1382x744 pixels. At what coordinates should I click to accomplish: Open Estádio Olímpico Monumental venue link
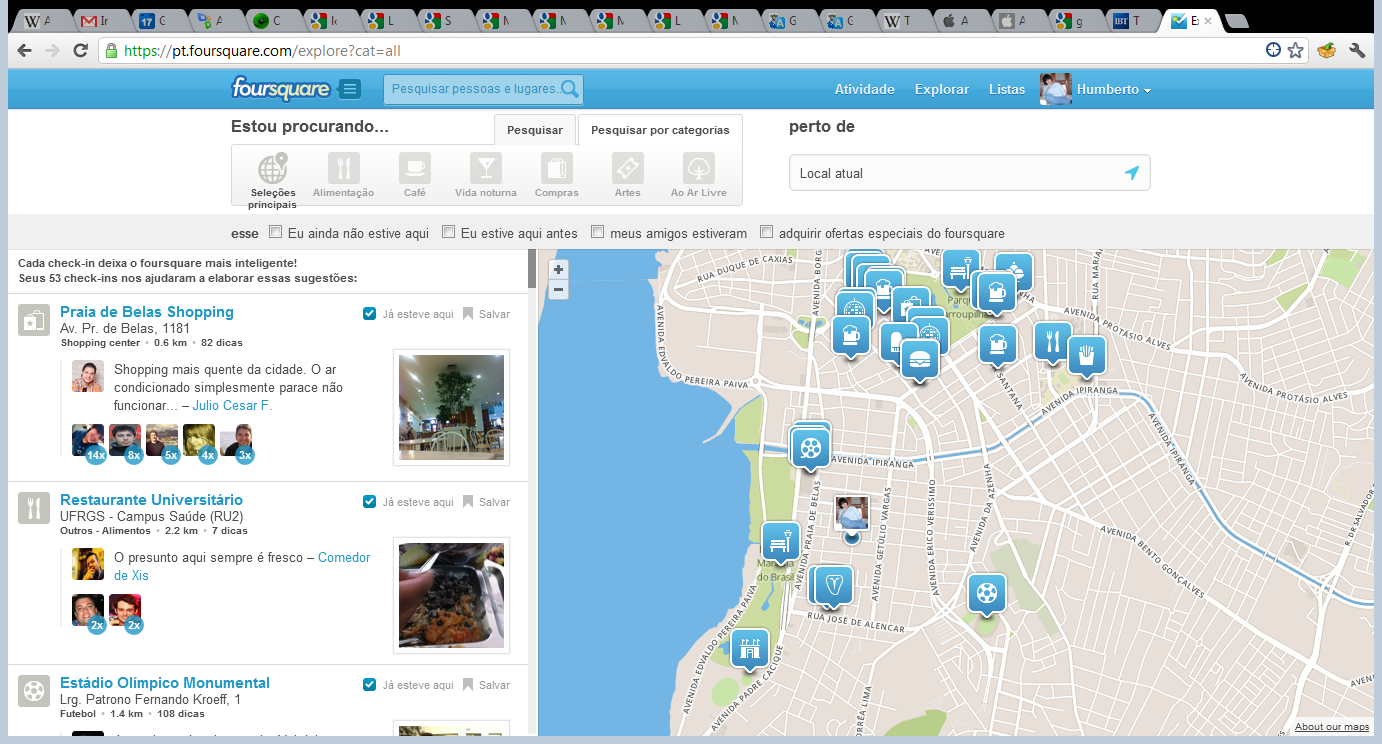coord(165,683)
